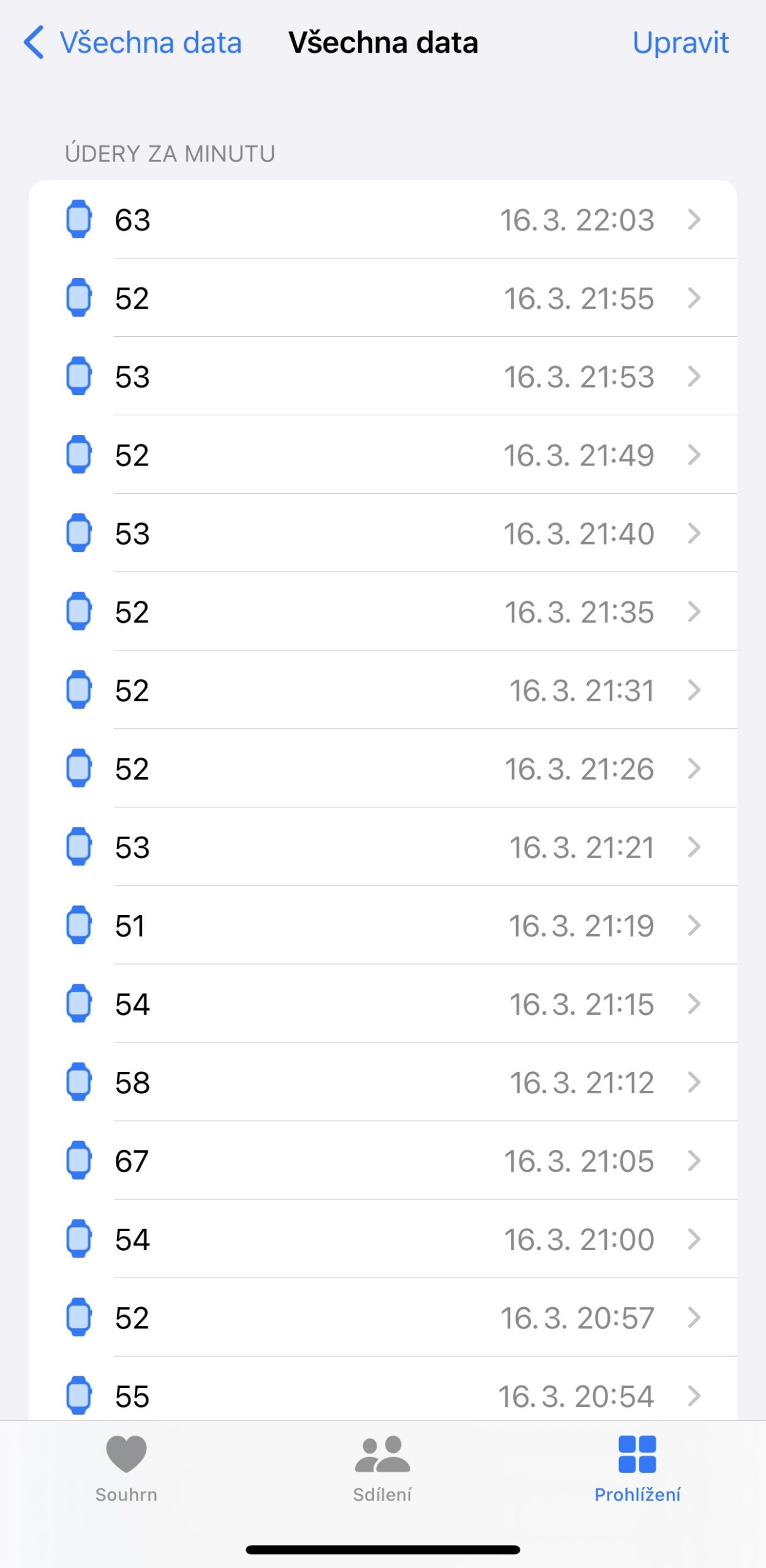The height and width of the screenshot is (1568, 766).
Task: Open details chevron for 21:40 entry
Action: click(x=694, y=533)
